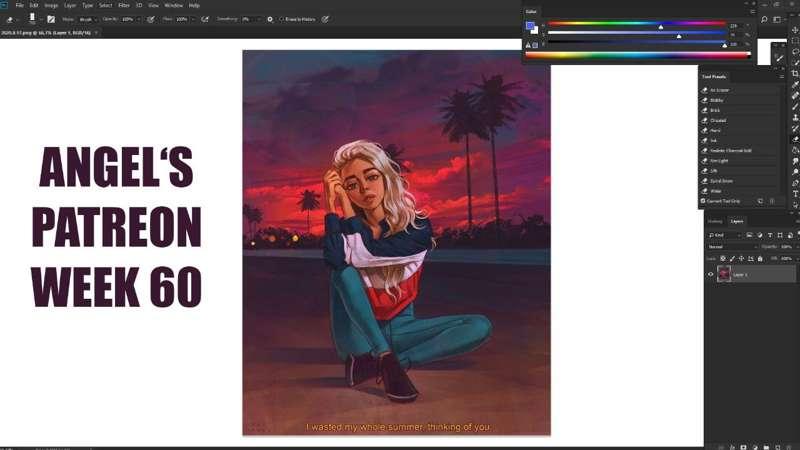The width and height of the screenshot is (800, 450).
Task: Select the Water eraser preset
Action: tap(740, 191)
